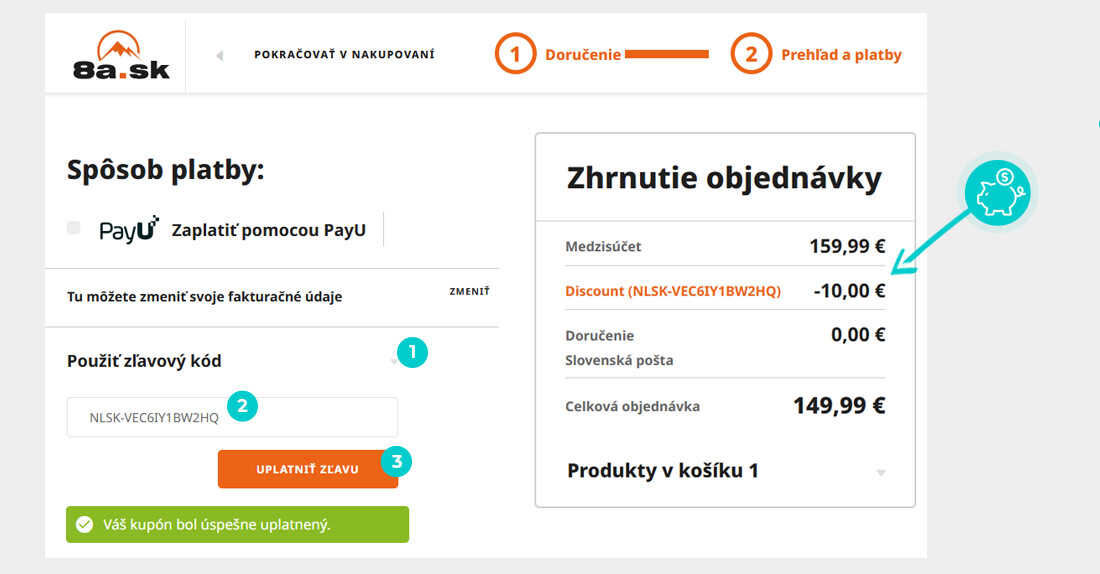The width and height of the screenshot is (1100, 574).
Task: Click the green checkmark in the coupon message
Action: click(x=85, y=524)
